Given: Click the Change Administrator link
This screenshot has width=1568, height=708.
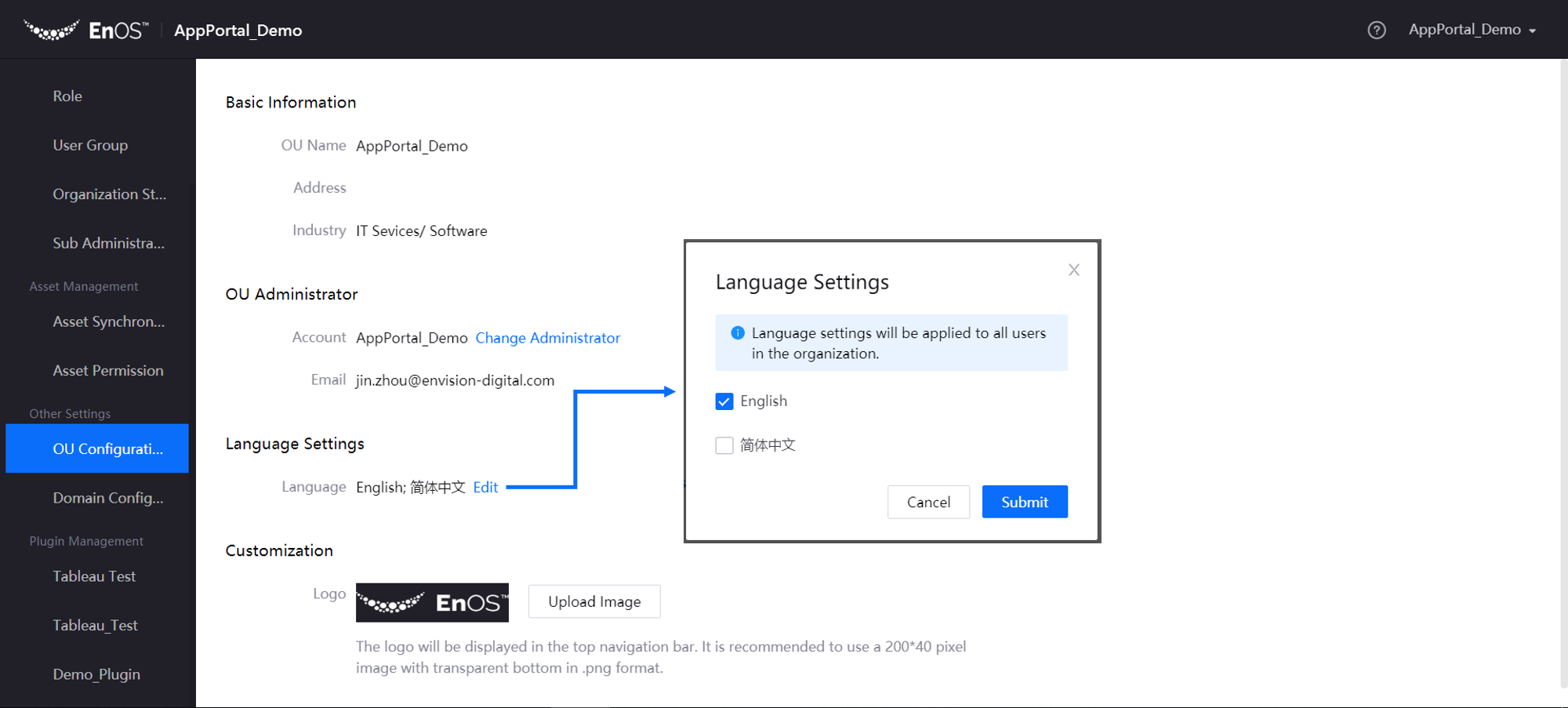Looking at the screenshot, I should (547, 338).
